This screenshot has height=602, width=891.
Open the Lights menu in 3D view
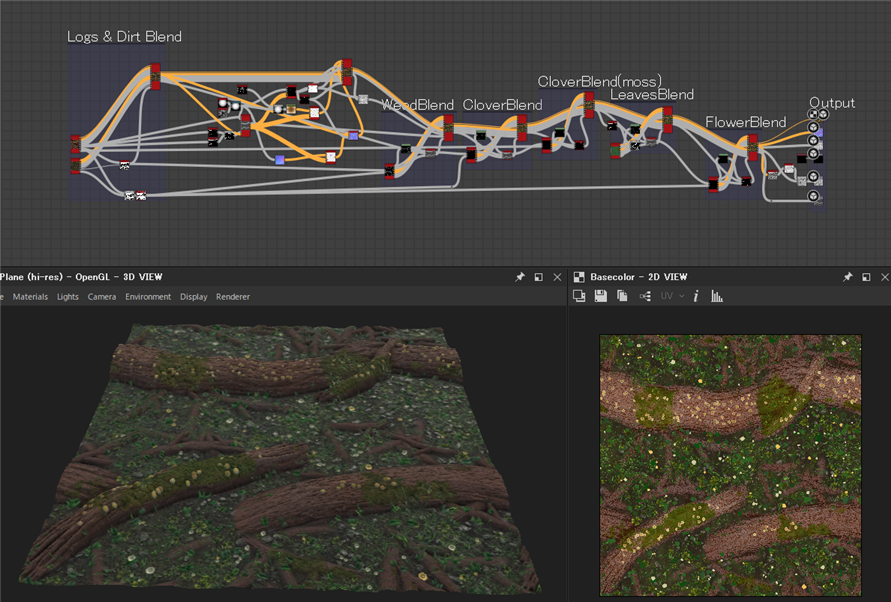[68, 297]
